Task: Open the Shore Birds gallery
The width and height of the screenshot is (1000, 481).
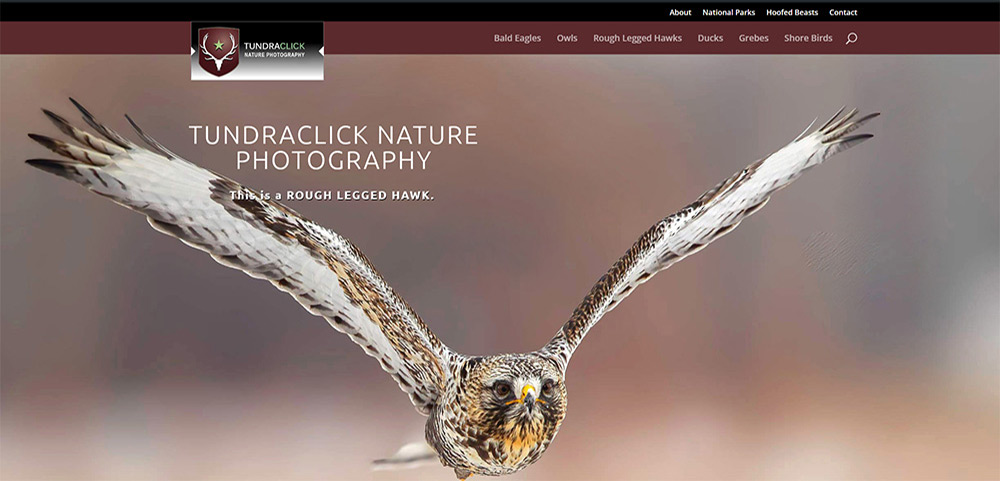Action: [808, 38]
